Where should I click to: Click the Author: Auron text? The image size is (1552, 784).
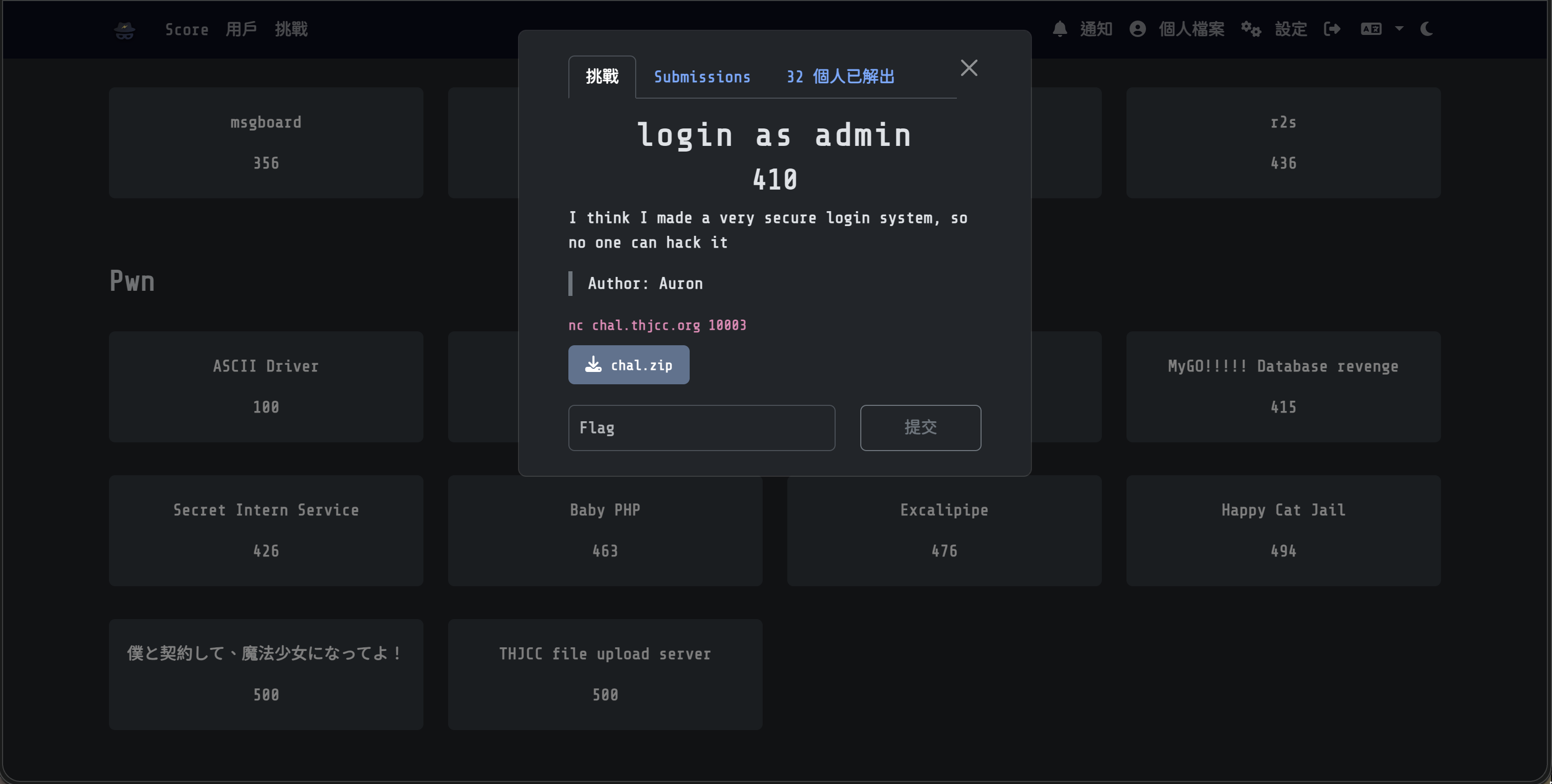[644, 284]
